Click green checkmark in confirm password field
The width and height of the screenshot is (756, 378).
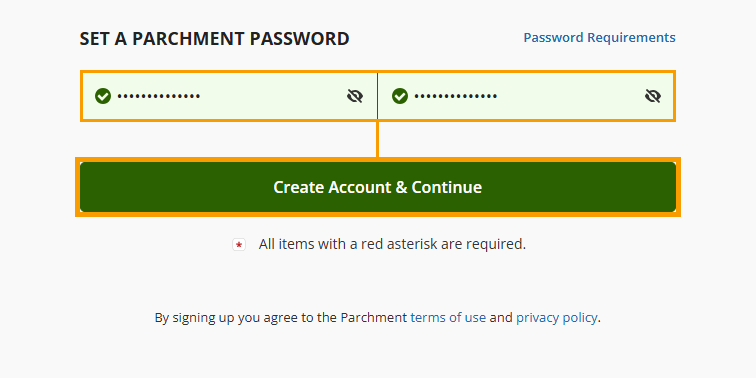(400, 96)
